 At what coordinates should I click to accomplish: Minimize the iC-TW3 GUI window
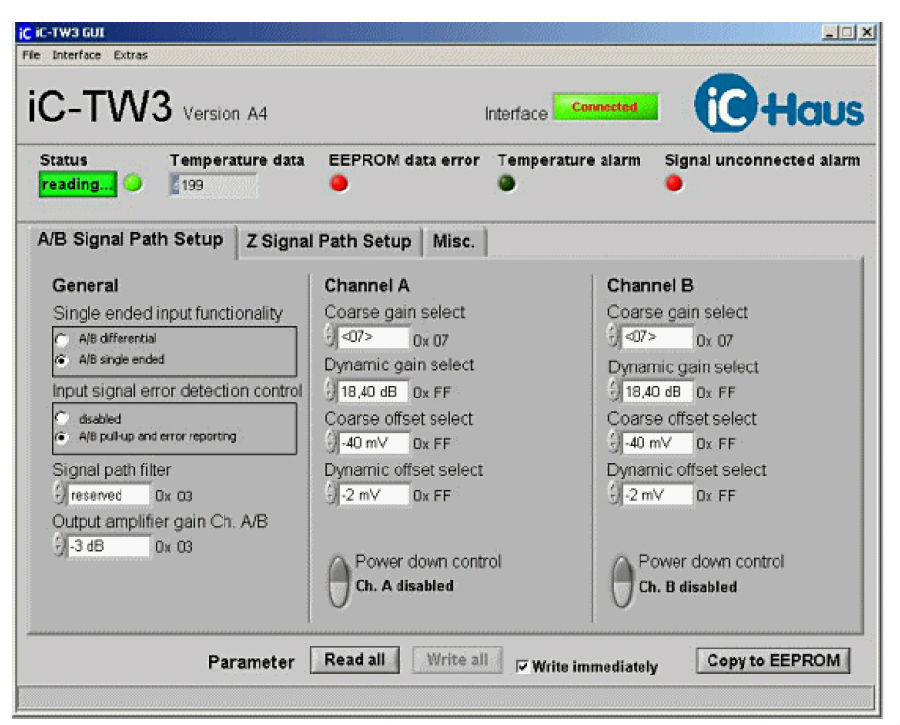tap(829, 32)
